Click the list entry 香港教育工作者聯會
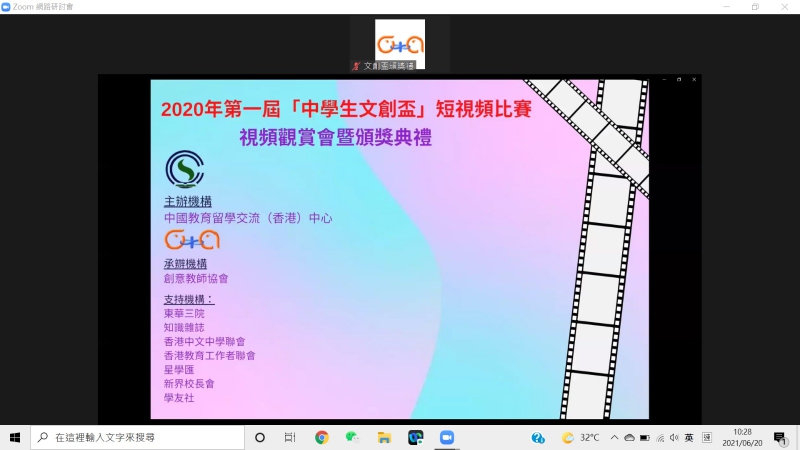The height and width of the screenshot is (450, 800). (210, 356)
